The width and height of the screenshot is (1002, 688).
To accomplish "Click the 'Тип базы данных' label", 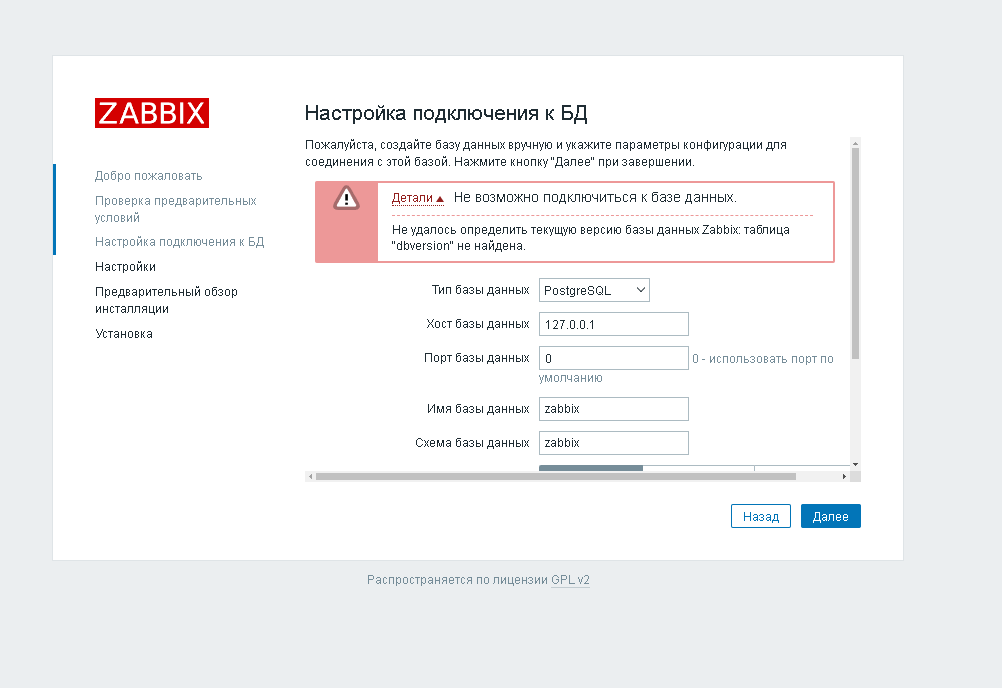I will click(x=481, y=290).
